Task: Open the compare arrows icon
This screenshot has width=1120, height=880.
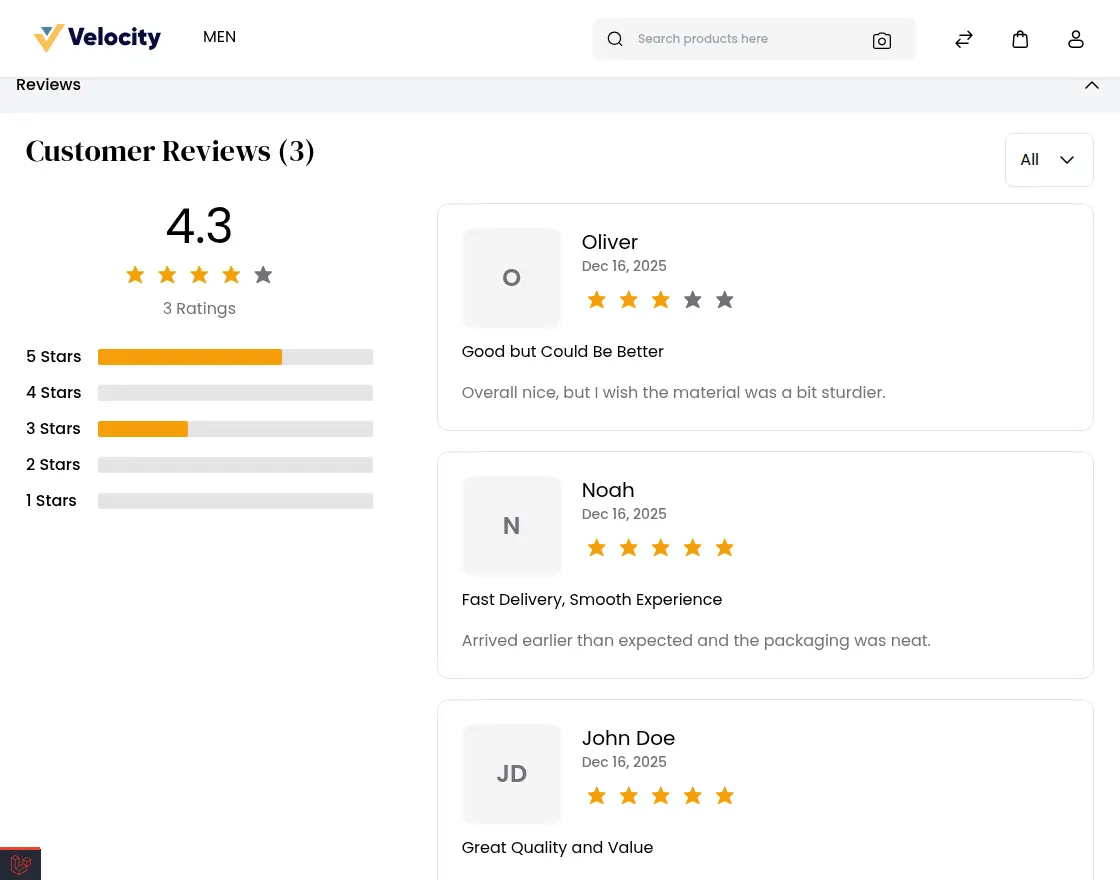Action: 964,38
